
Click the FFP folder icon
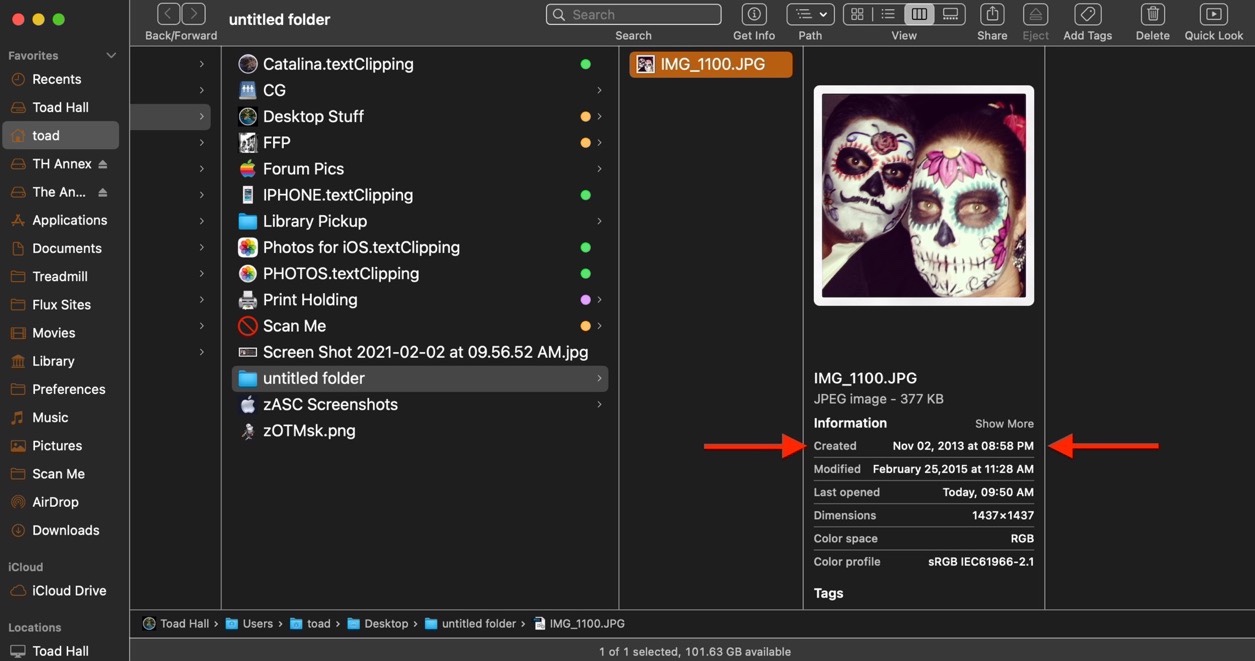[x=247, y=143]
